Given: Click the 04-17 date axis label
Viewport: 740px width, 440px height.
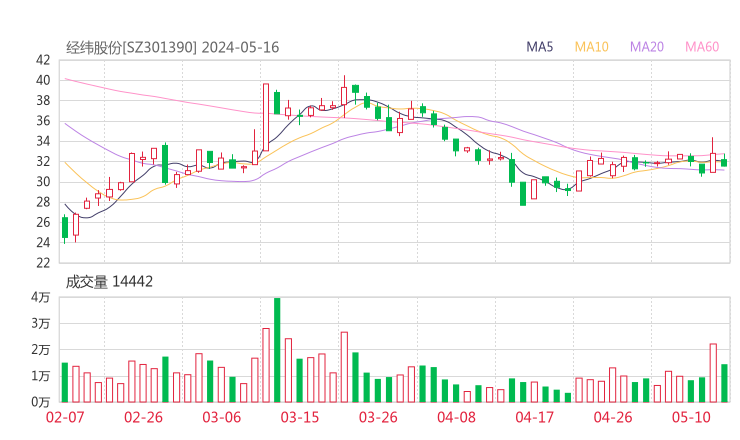Looking at the screenshot, I should [534, 417].
